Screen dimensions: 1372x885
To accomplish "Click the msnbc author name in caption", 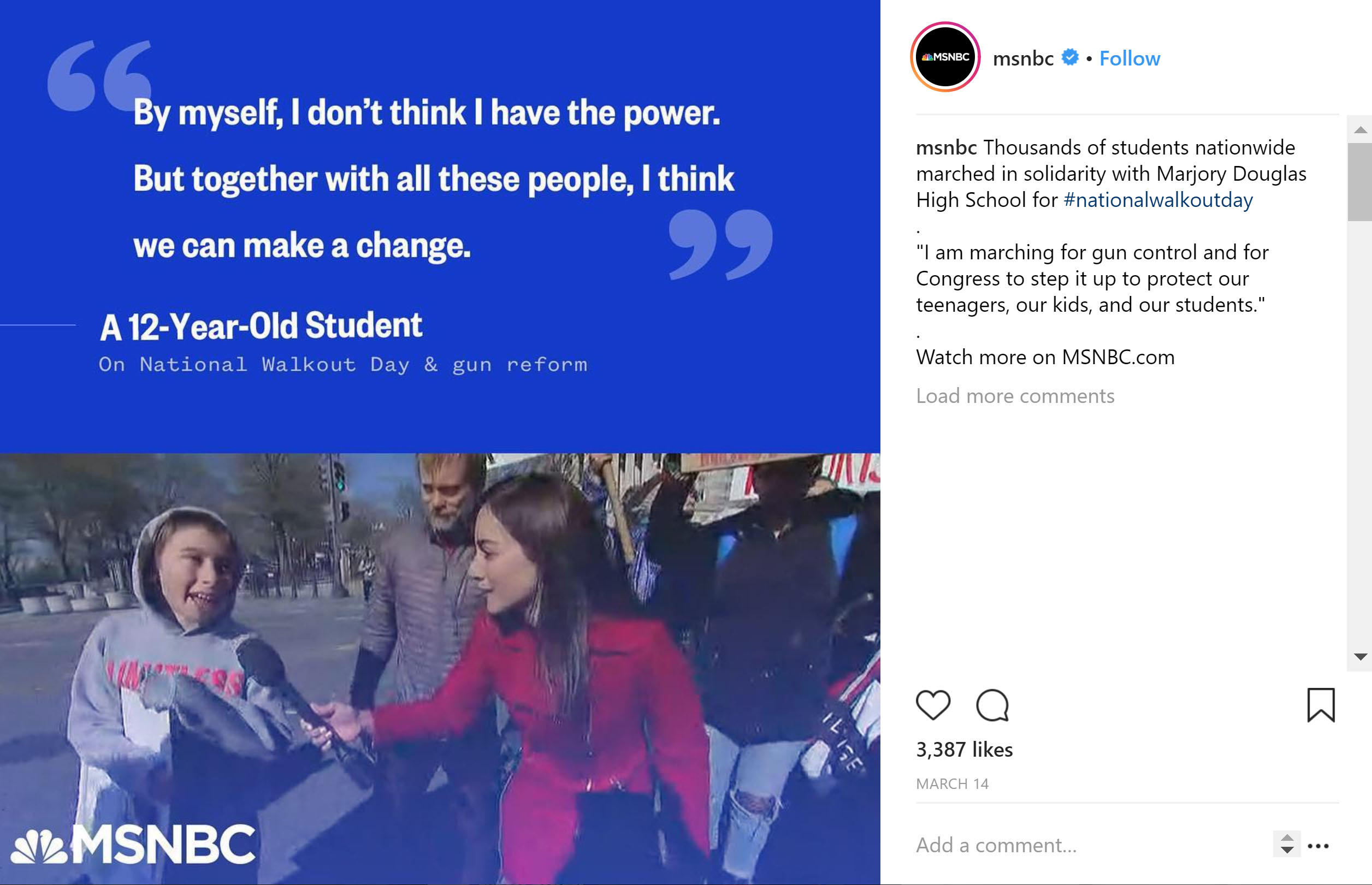I will (x=946, y=148).
